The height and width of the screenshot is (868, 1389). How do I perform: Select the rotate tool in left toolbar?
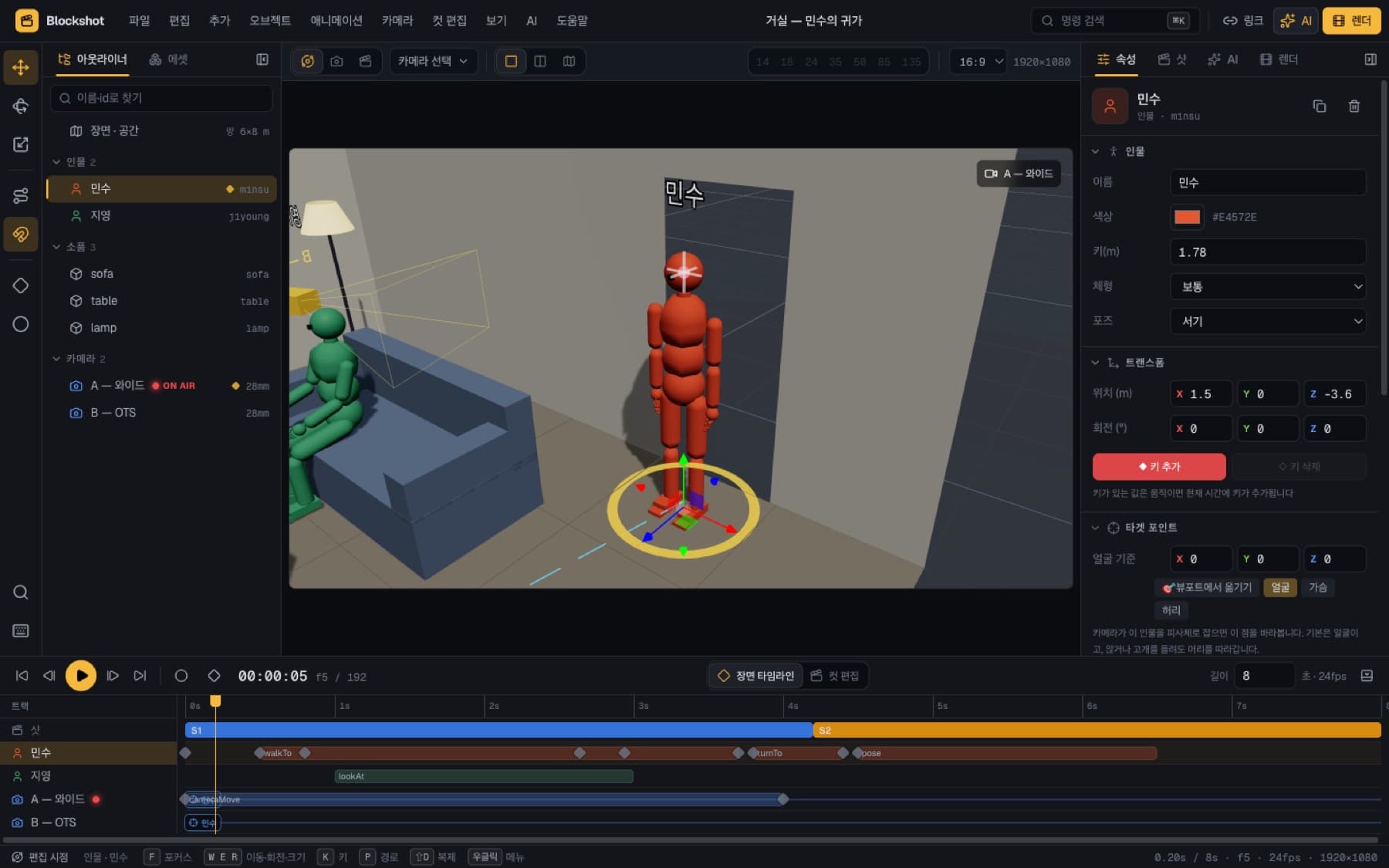(x=21, y=106)
